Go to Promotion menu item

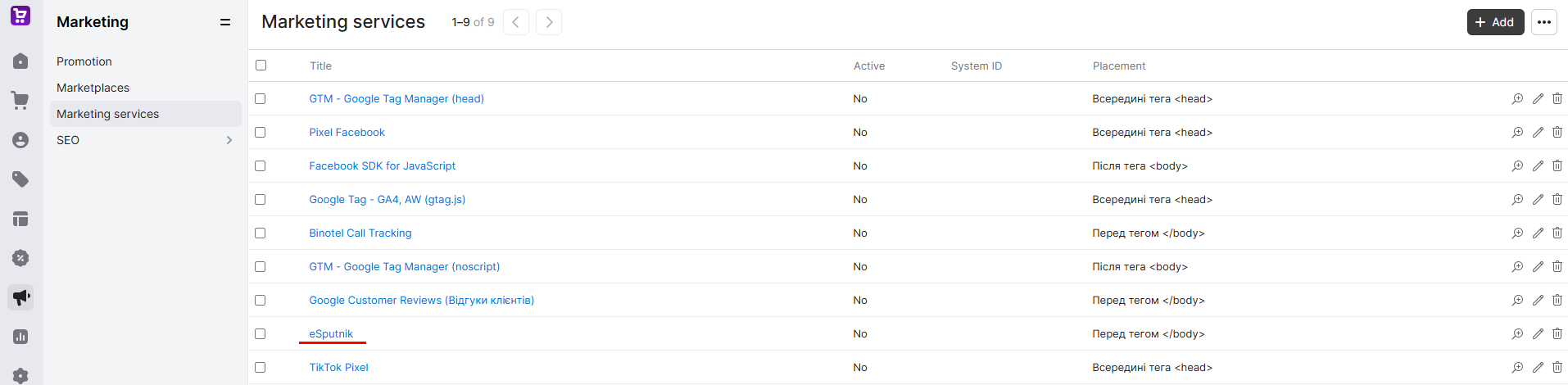point(84,61)
